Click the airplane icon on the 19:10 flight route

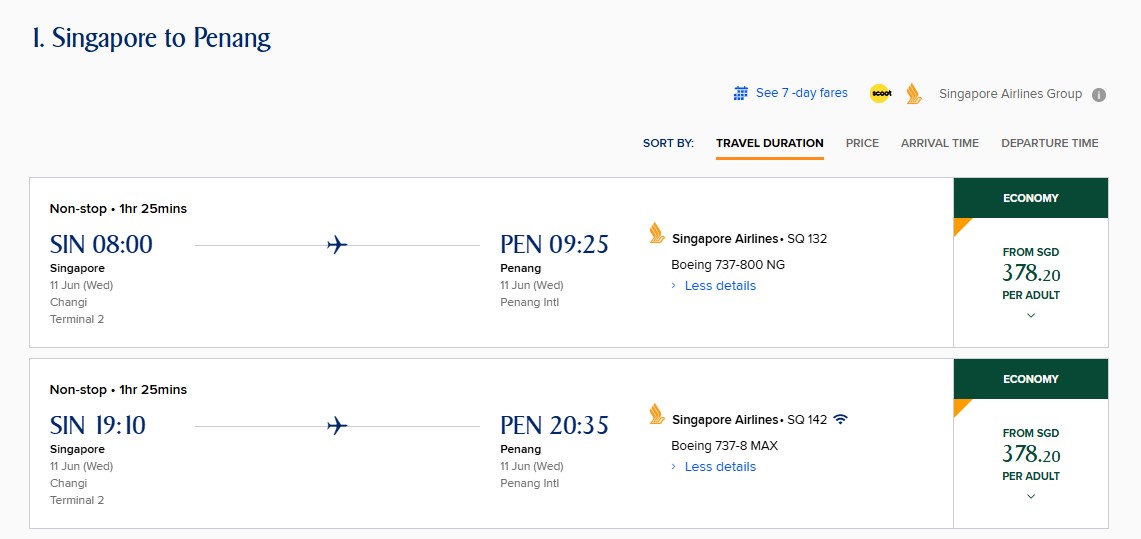point(337,426)
